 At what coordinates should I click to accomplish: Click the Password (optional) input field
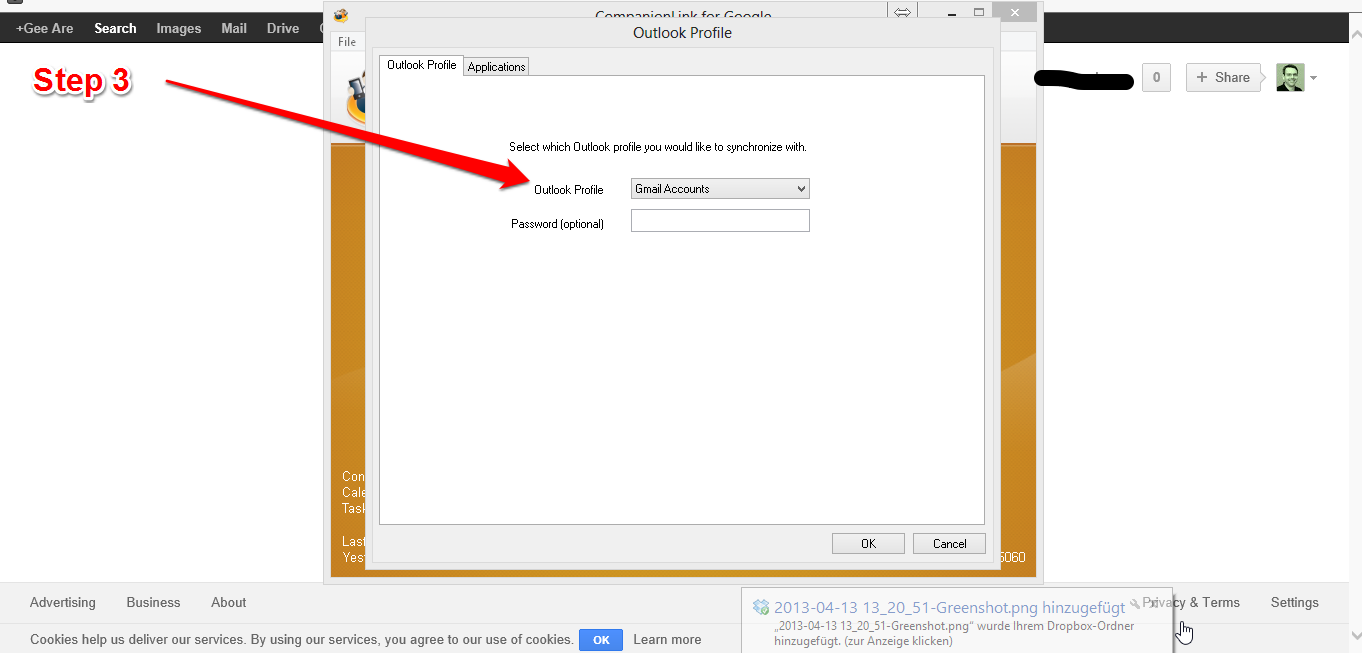[719, 221]
